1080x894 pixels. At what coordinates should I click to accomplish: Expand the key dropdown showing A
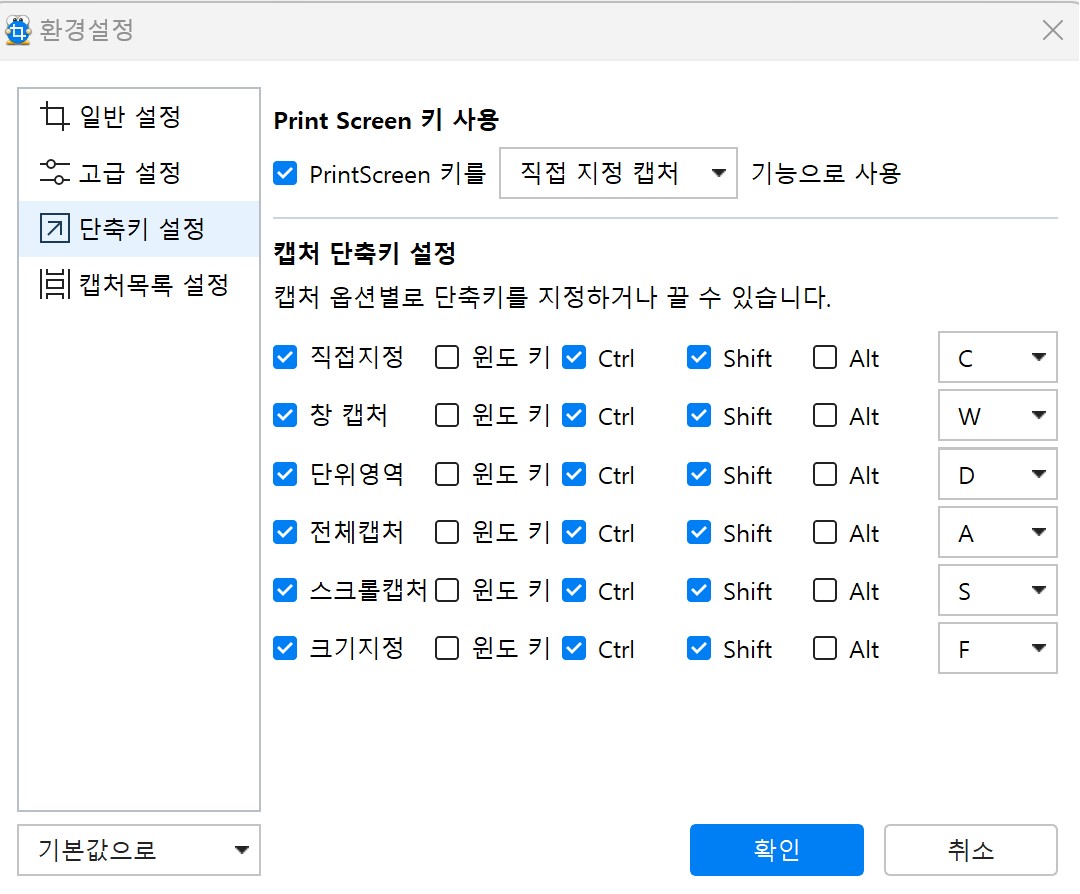(x=997, y=532)
